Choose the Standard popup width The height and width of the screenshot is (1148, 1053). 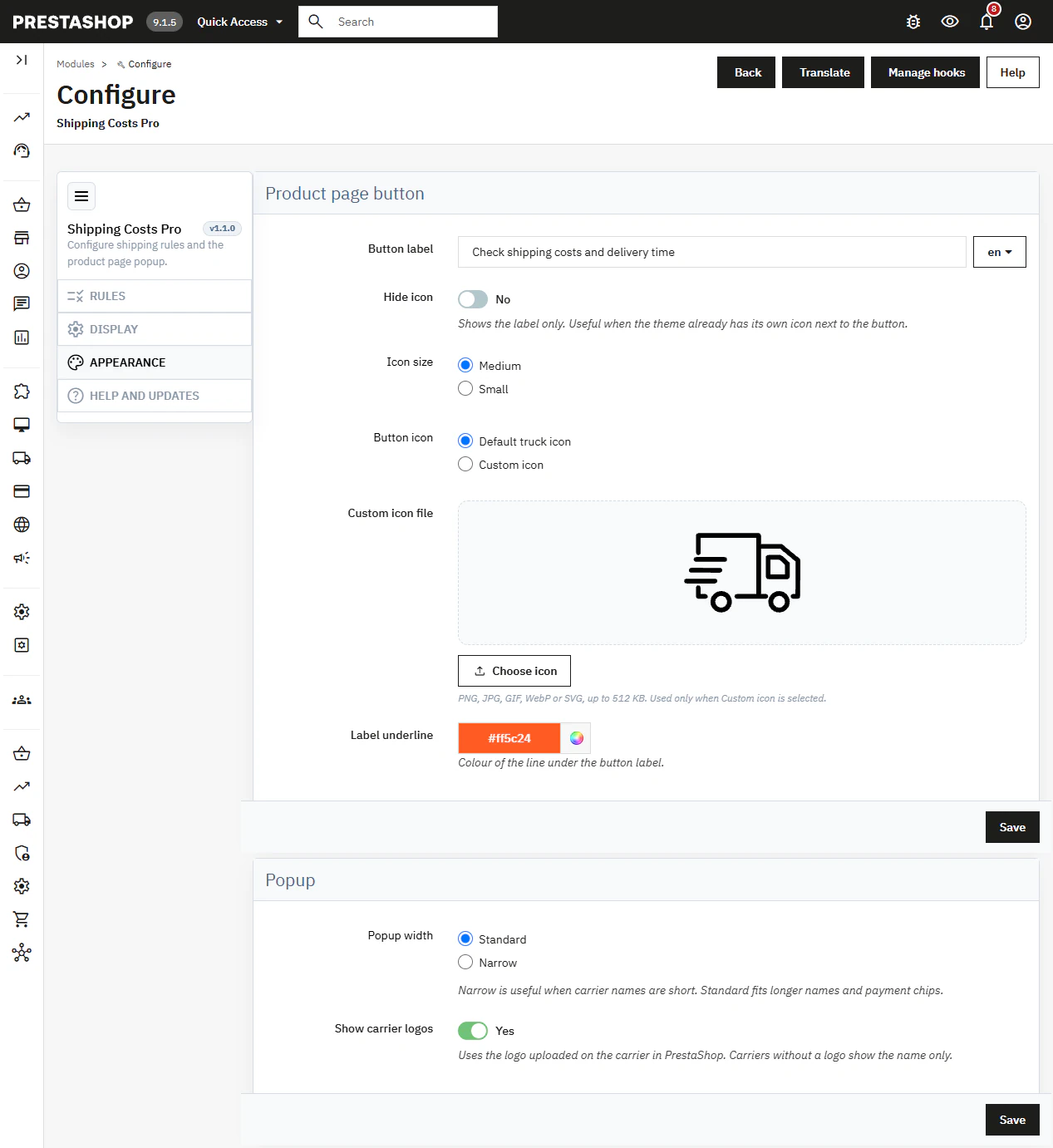465,939
